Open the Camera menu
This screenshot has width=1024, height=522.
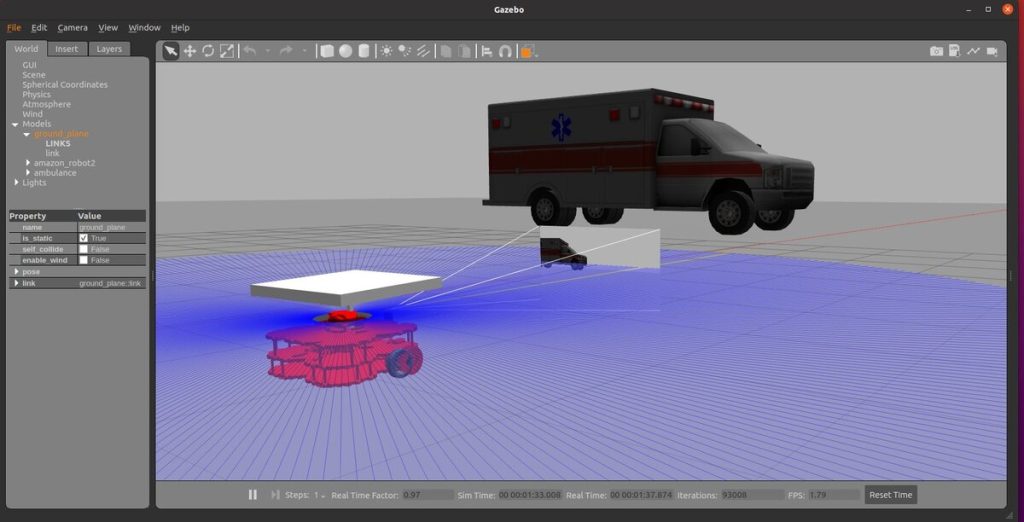click(x=72, y=27)
